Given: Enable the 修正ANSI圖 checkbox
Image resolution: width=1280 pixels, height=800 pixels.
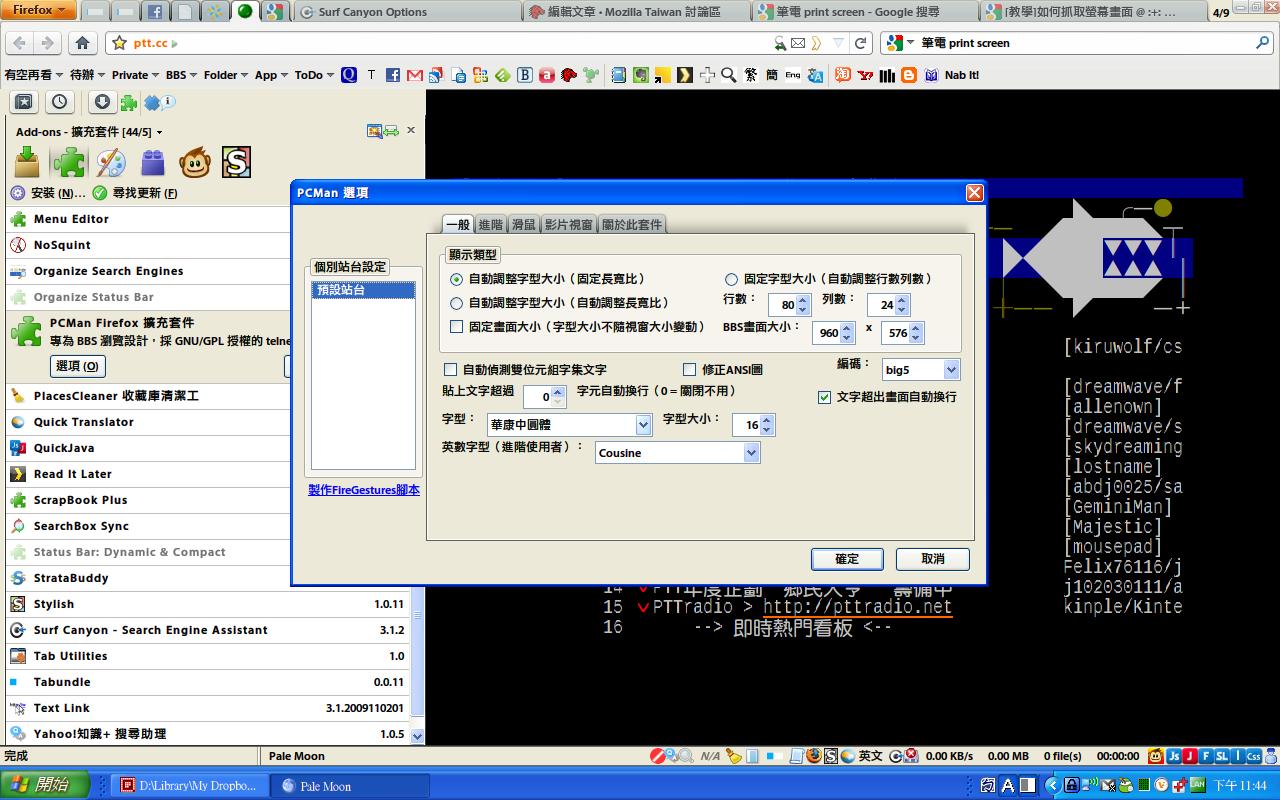Looking at the screenshot, I should (689, 370).
